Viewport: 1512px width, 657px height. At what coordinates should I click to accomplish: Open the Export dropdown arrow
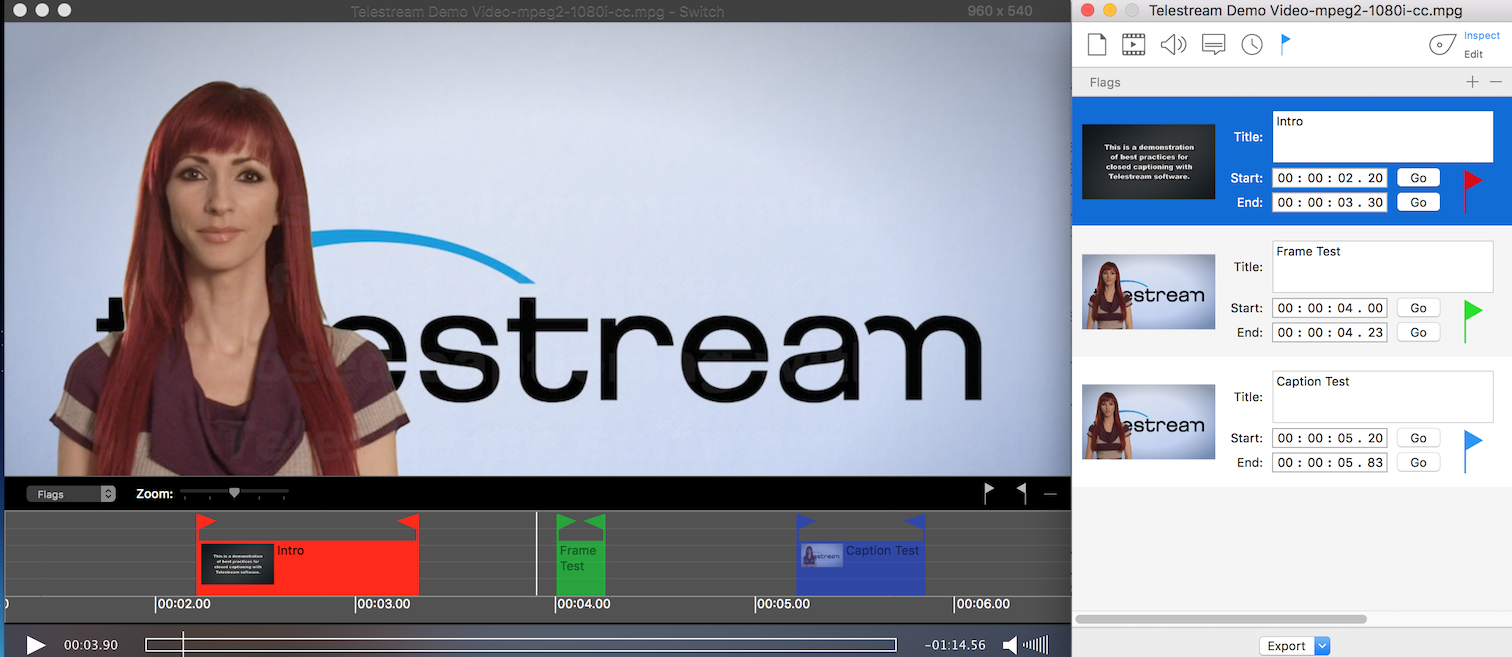[x=1322, y=646]
